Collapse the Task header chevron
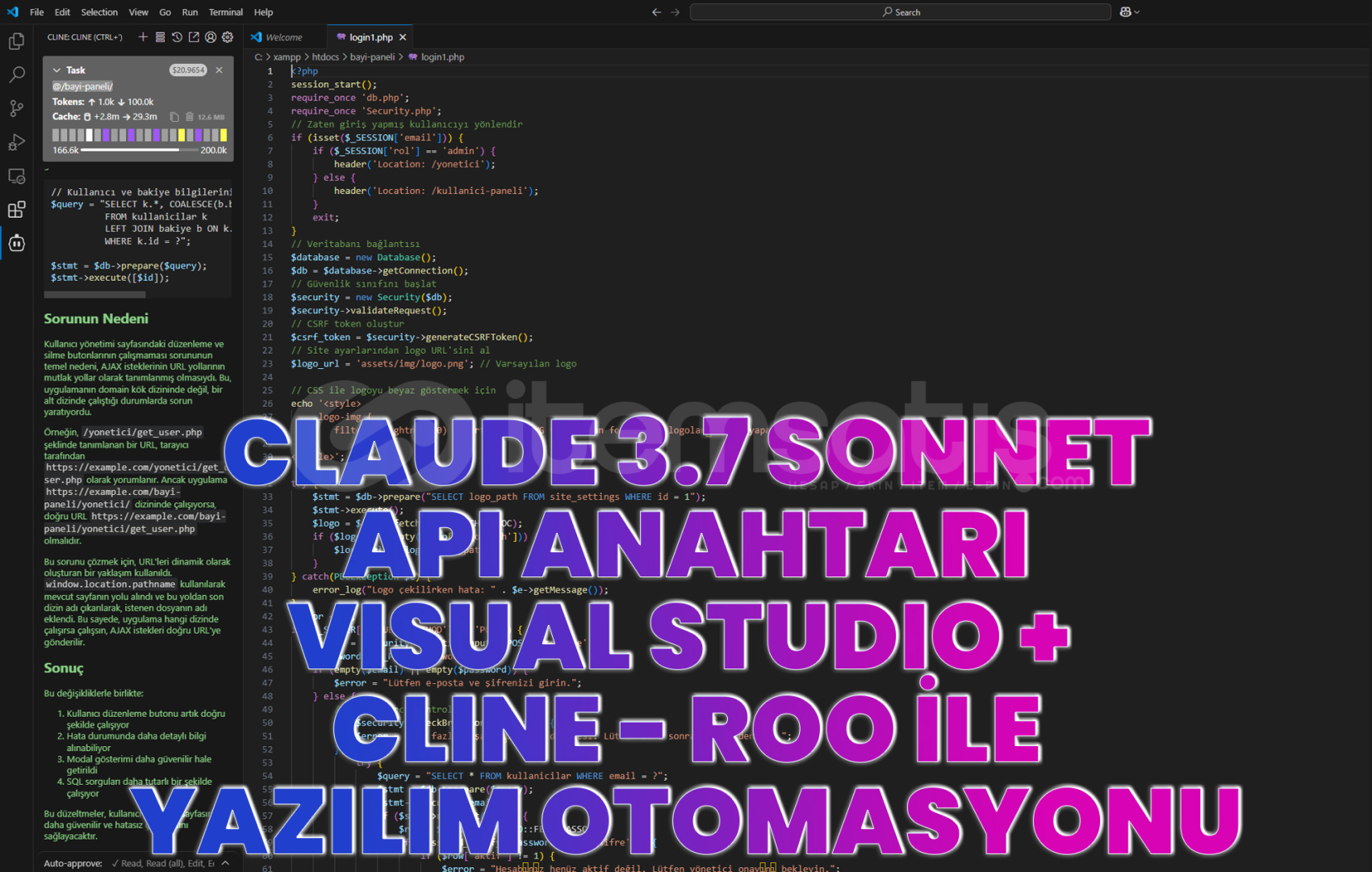Image resolution: width=1372 pixels, height=872 pixels. [x=56, y=70]
